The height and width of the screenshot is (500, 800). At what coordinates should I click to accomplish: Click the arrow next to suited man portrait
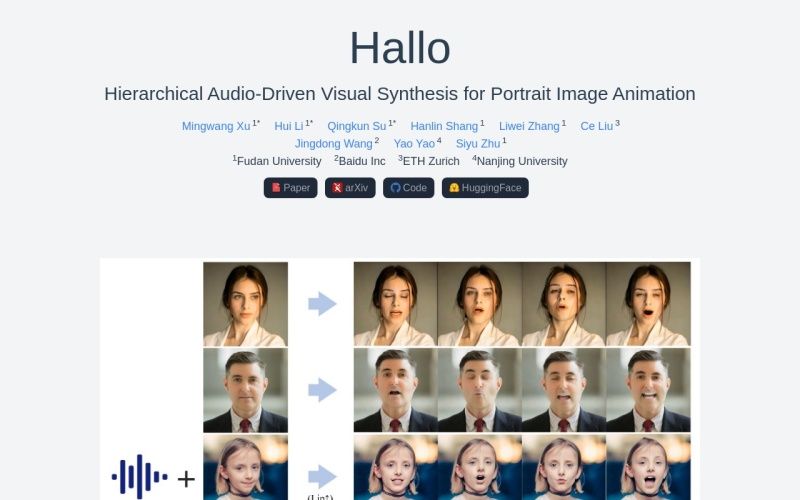tap(322, 390)
